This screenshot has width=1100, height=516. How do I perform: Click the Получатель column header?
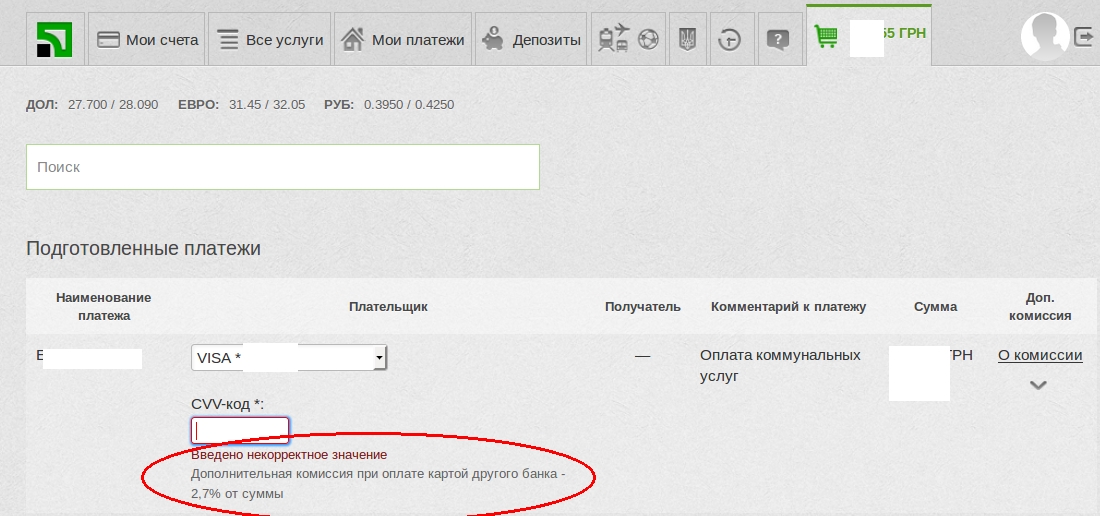[643, 306]
